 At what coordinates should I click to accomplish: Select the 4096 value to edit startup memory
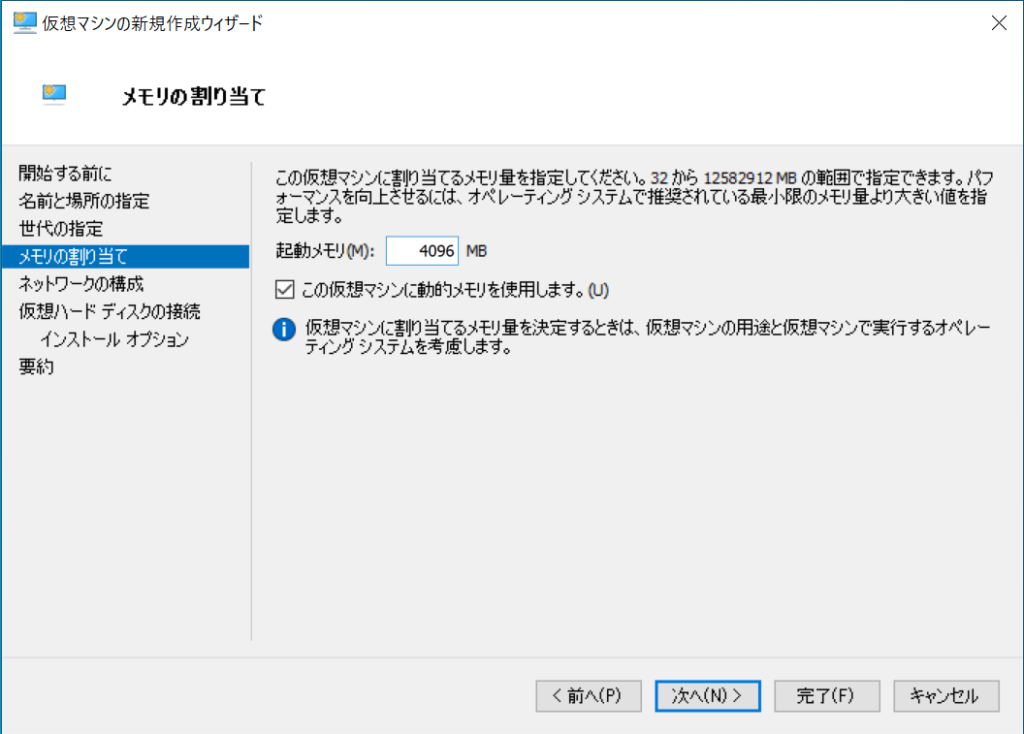pyautogui.click(x=421, y=251)
